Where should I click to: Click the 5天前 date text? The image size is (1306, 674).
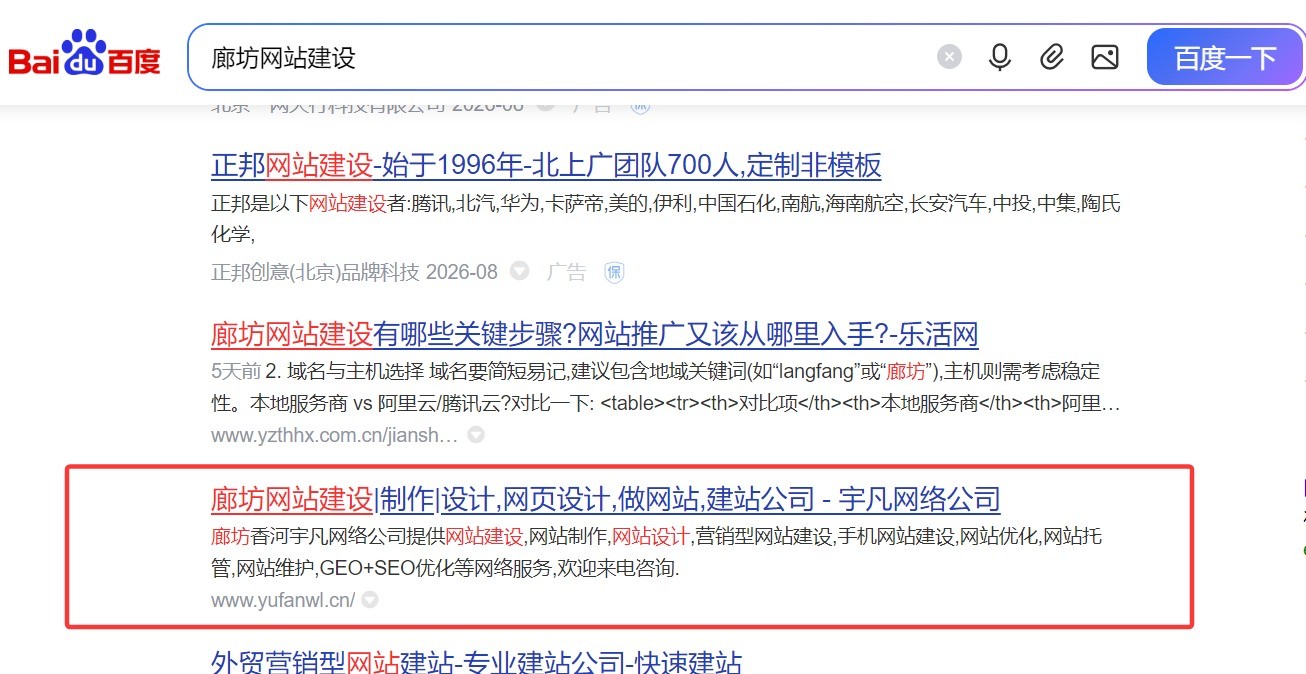(x=236, y=371)
